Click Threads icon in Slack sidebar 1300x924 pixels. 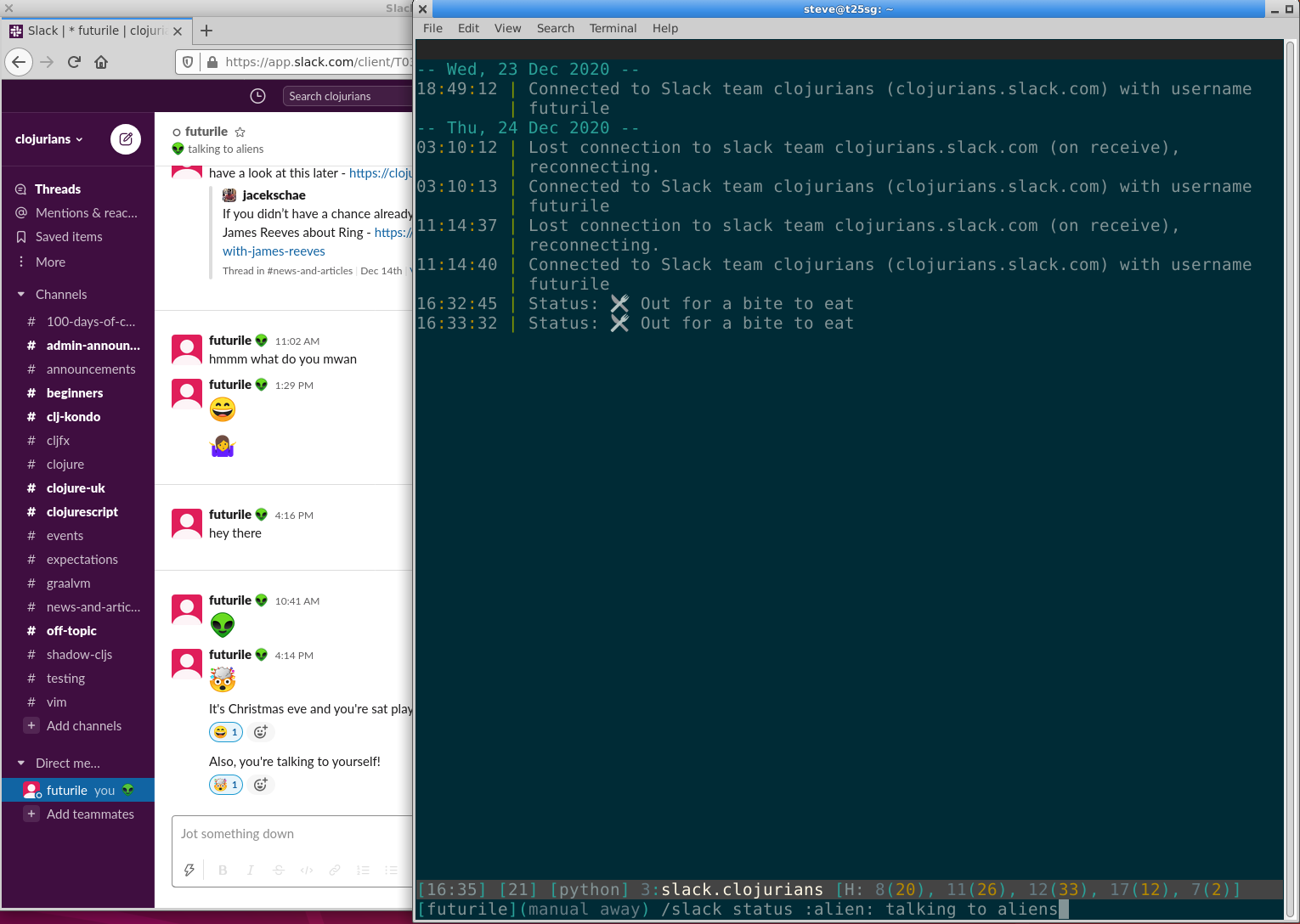click(21, 189)
